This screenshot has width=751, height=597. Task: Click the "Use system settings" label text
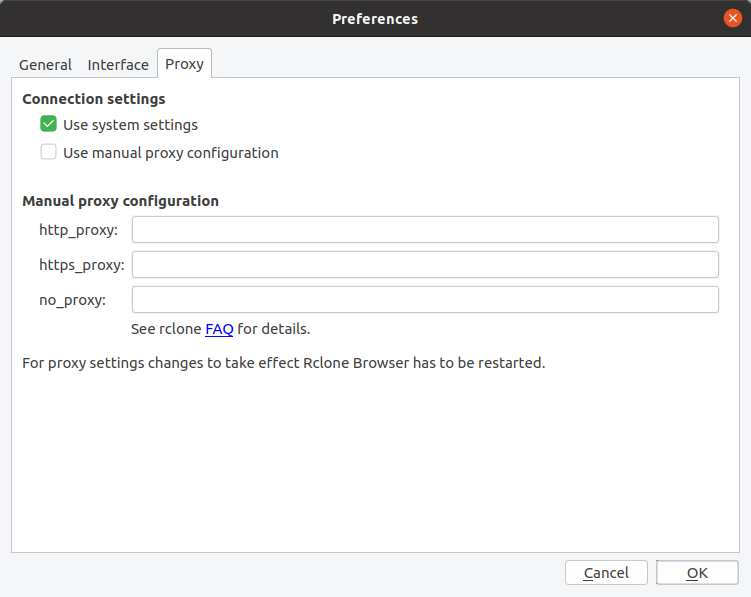click(130, 125)
